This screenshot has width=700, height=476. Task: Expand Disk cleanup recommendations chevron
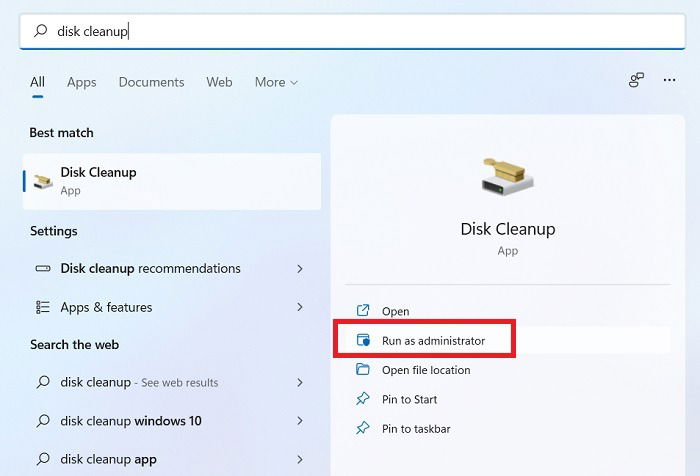300,269
